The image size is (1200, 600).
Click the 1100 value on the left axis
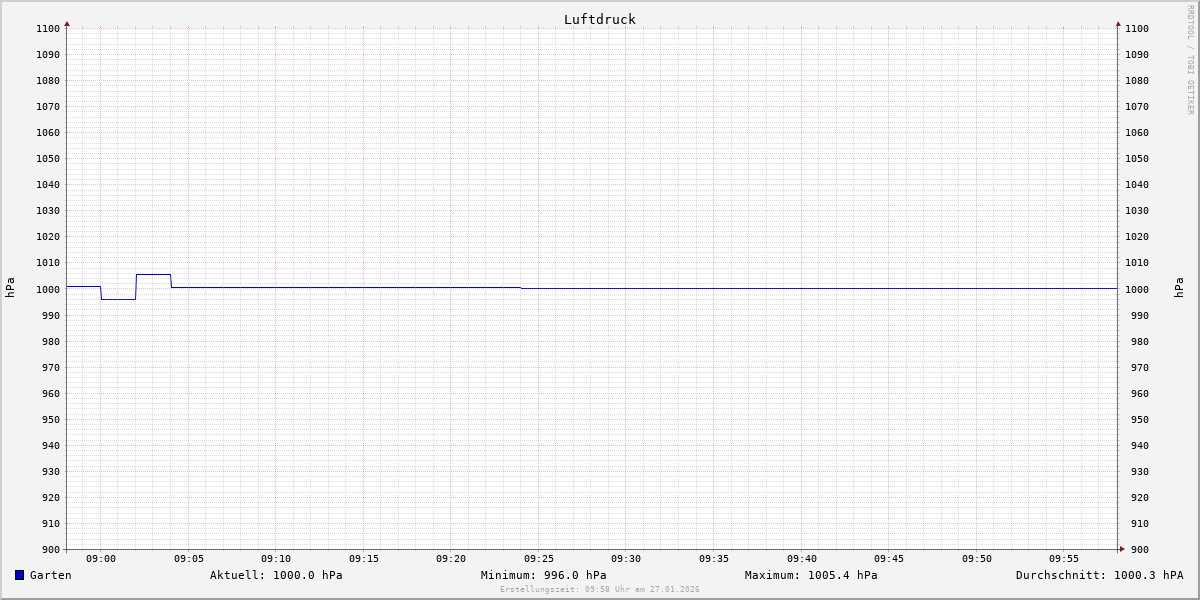coord(48,29)
